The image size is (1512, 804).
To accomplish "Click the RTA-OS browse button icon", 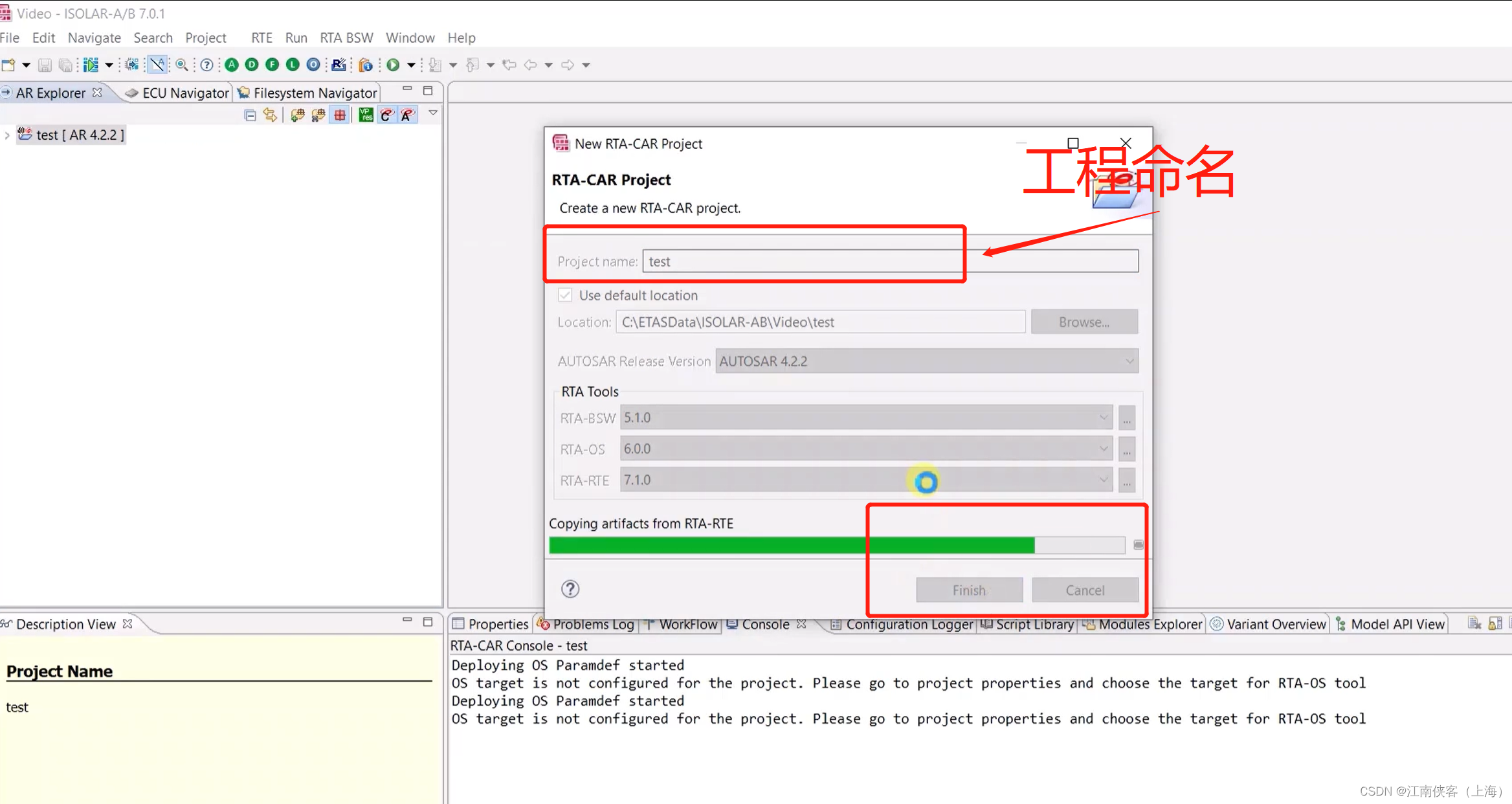I will 1127,449.
